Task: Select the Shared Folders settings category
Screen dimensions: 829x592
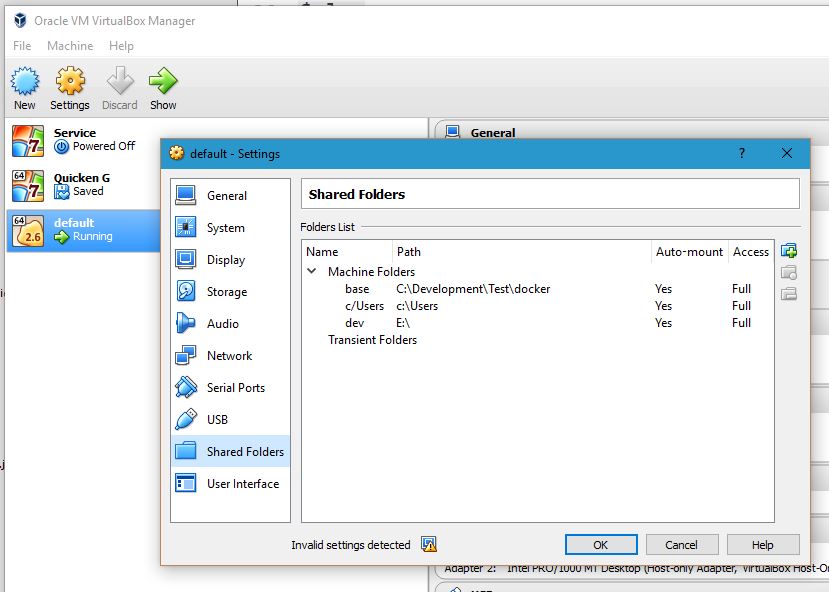Action: 231,451
